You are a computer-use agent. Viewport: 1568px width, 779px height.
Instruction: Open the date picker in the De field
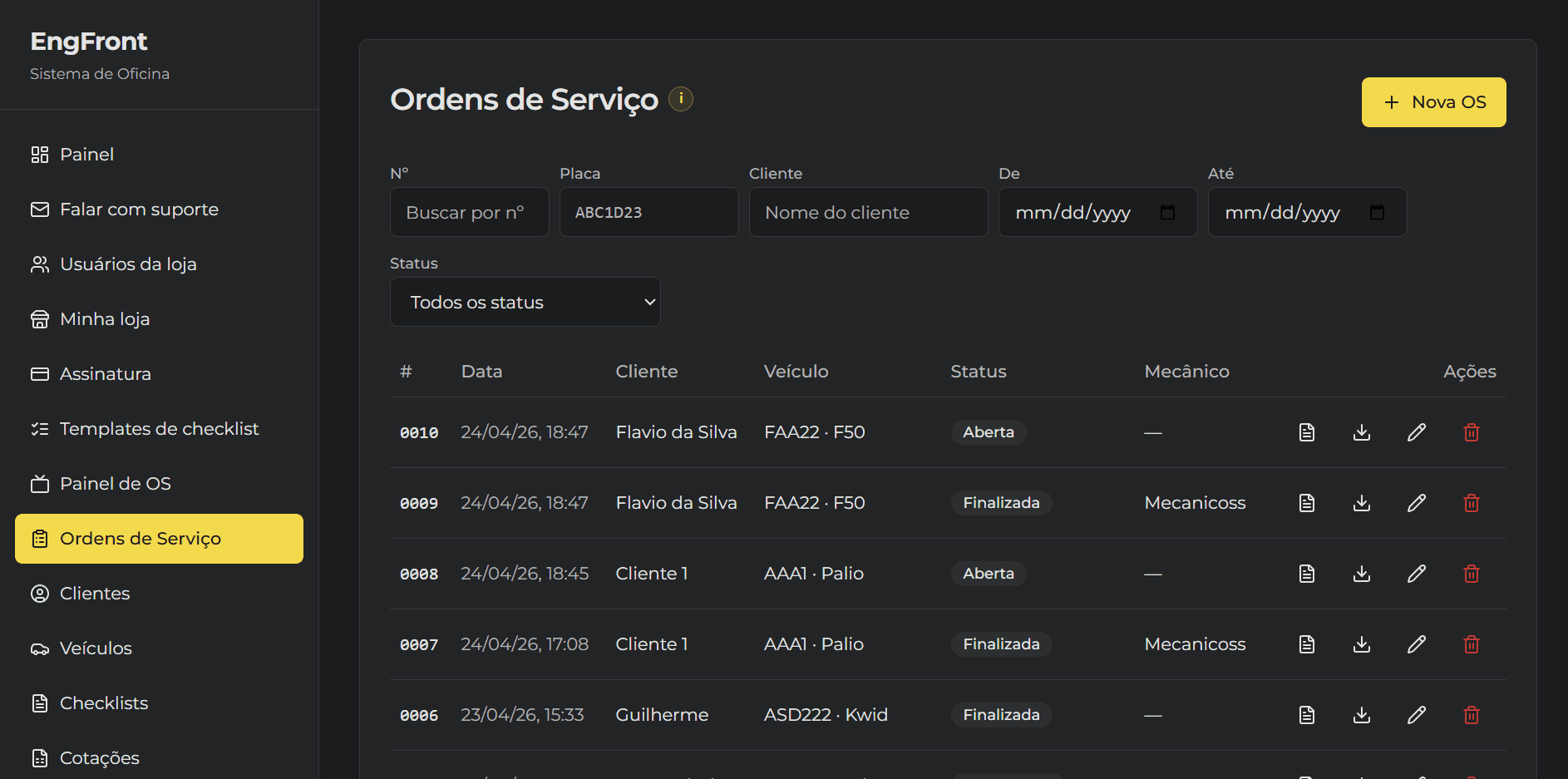(x=1167, y=212)
